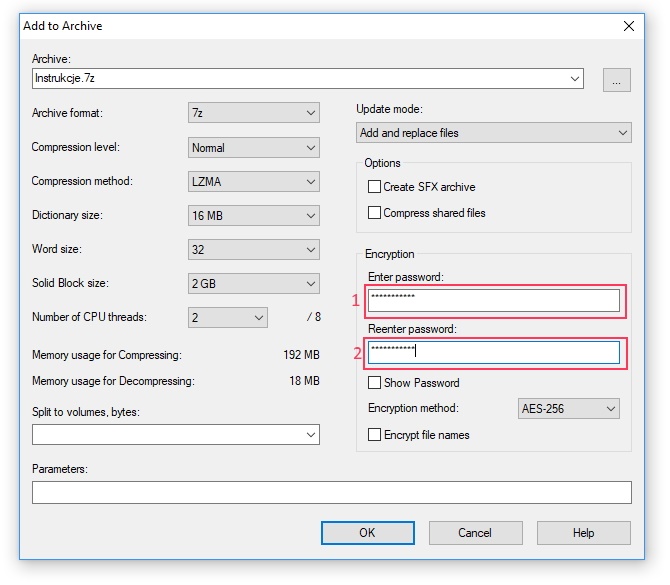Enable the Create SFX archive checkbox
The image size is (670, 585).
[375, 187]
